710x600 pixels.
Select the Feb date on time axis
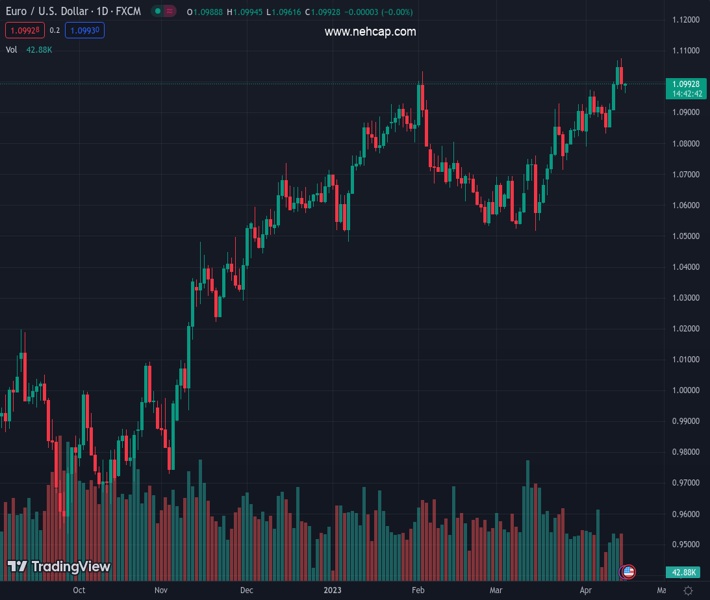pyautogui.click(x=418, y=591)
